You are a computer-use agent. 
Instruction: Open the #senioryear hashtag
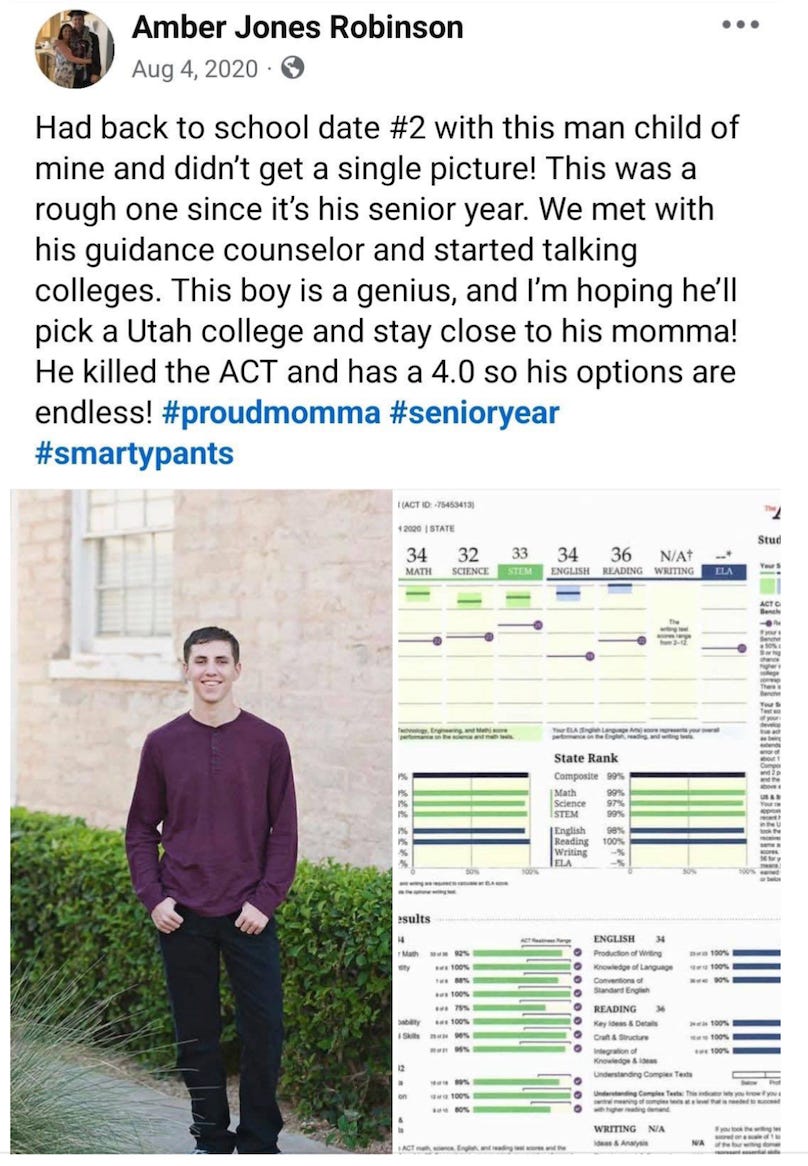pyautogui.click(x=469, y=412)
